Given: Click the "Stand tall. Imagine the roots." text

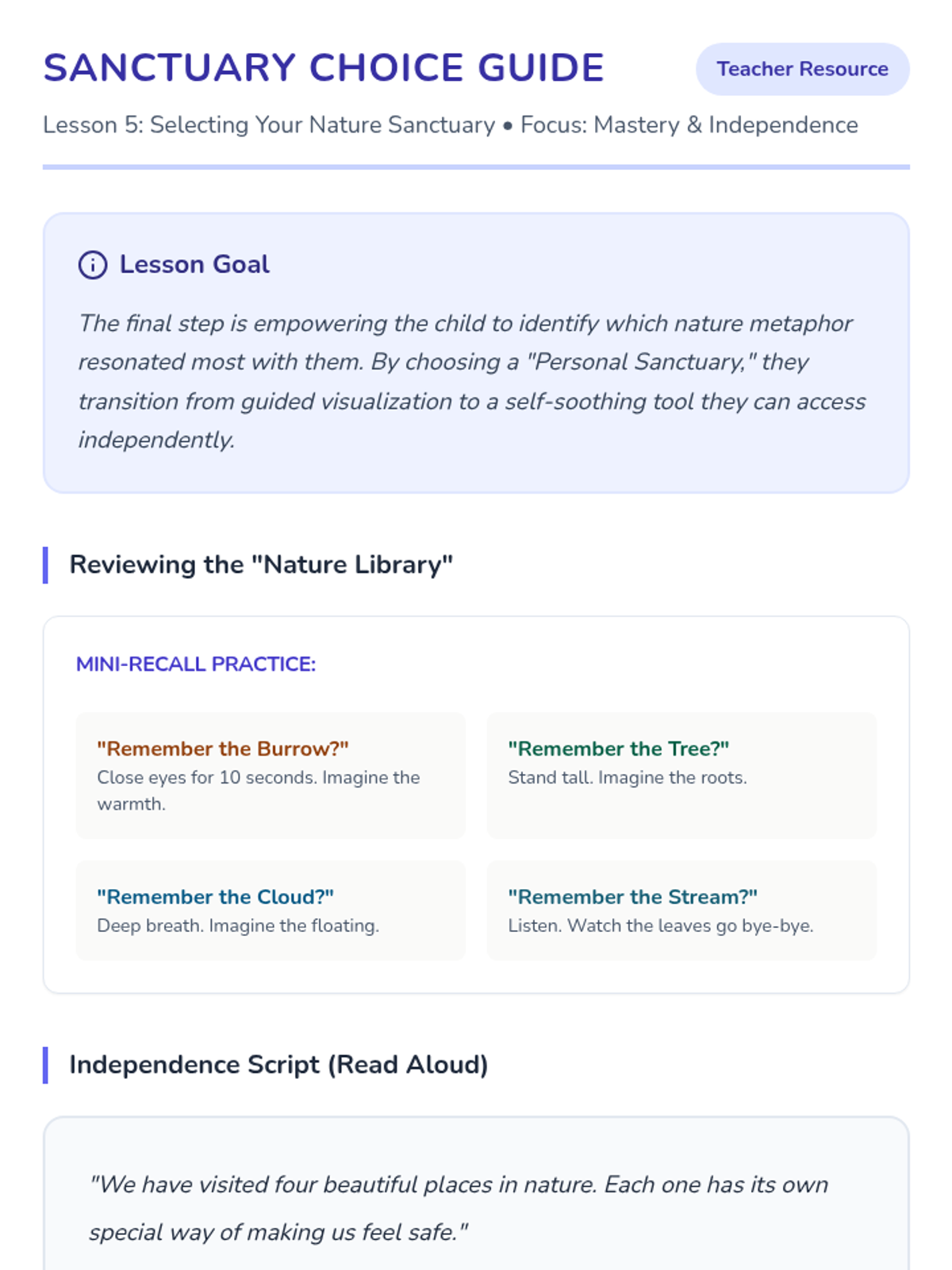Looking at the screenshot, I should (x=627, y=778).
